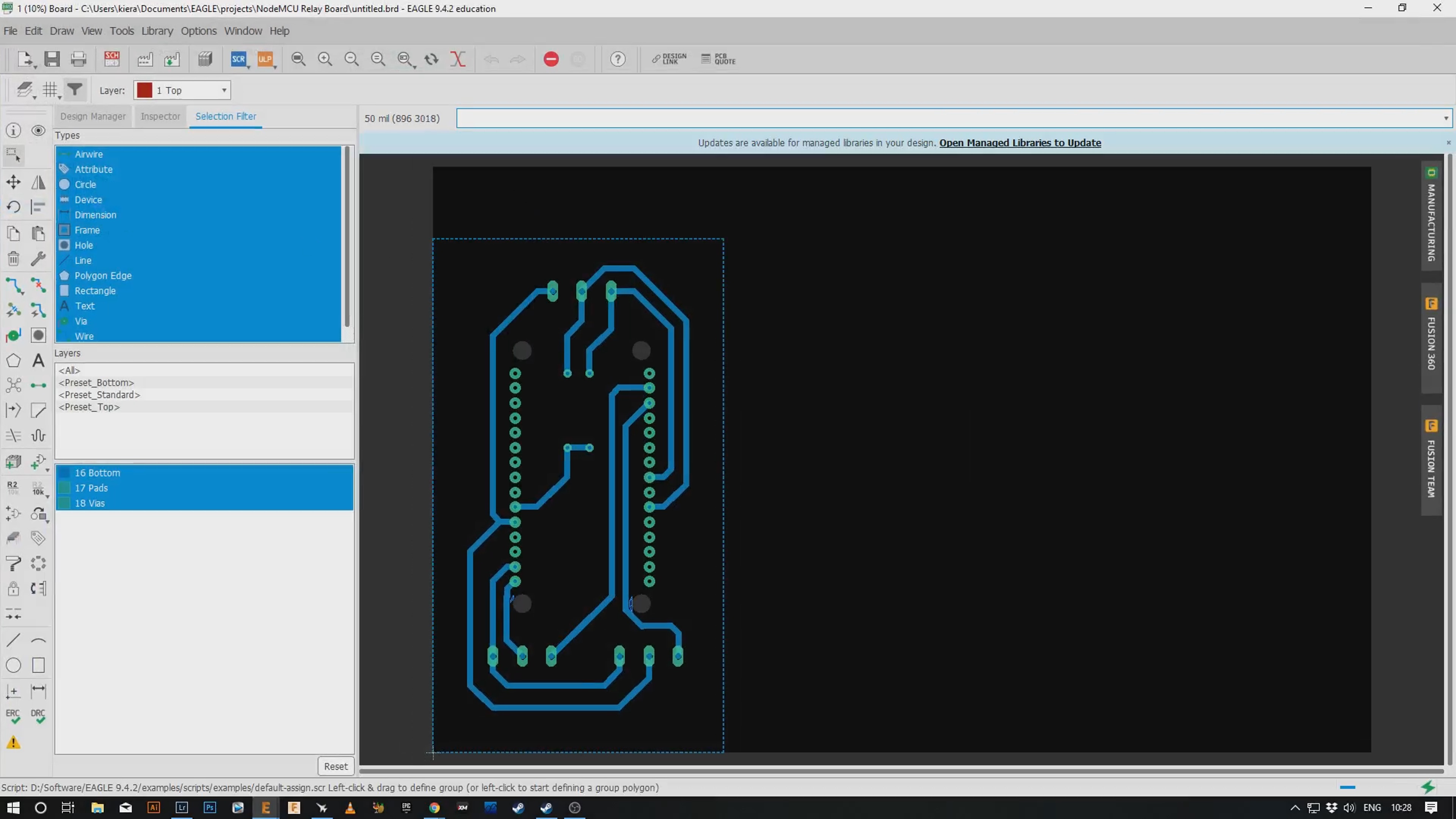Open the Layer dropdown showing 1 Top
Image resolution: width=1456 pixels, height=819 pixels.
(182, 91)
